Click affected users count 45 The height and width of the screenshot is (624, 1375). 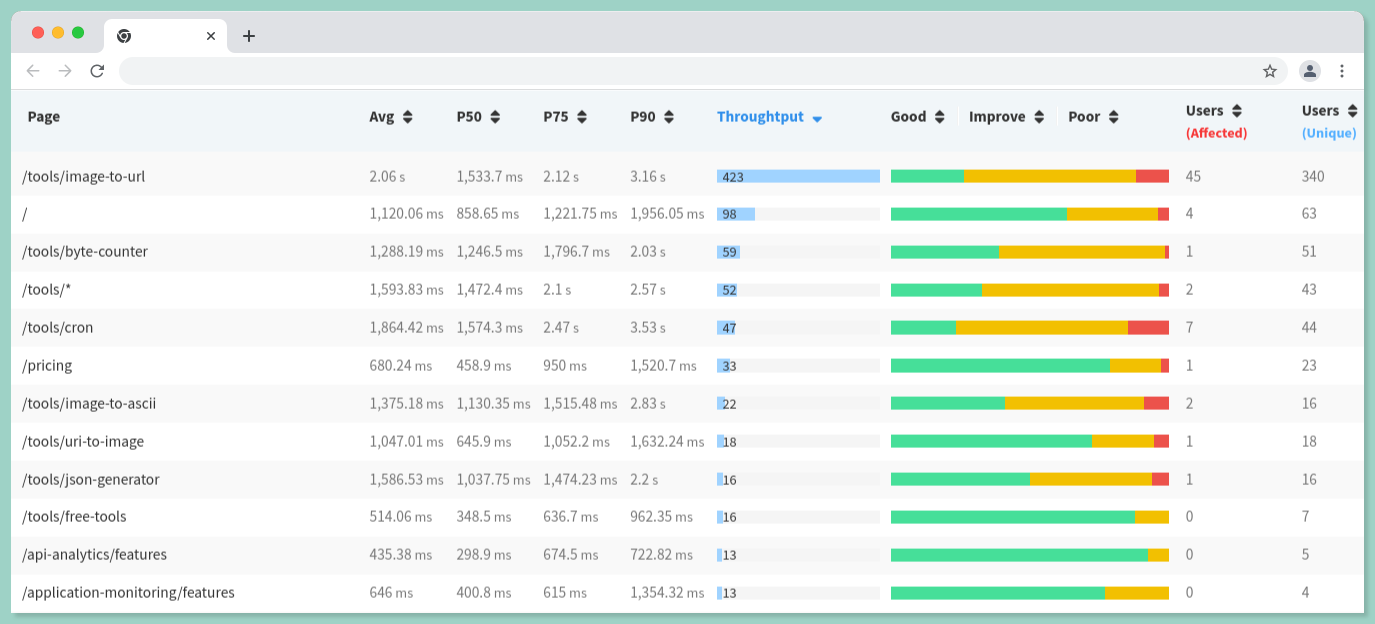pos(1193,176)
